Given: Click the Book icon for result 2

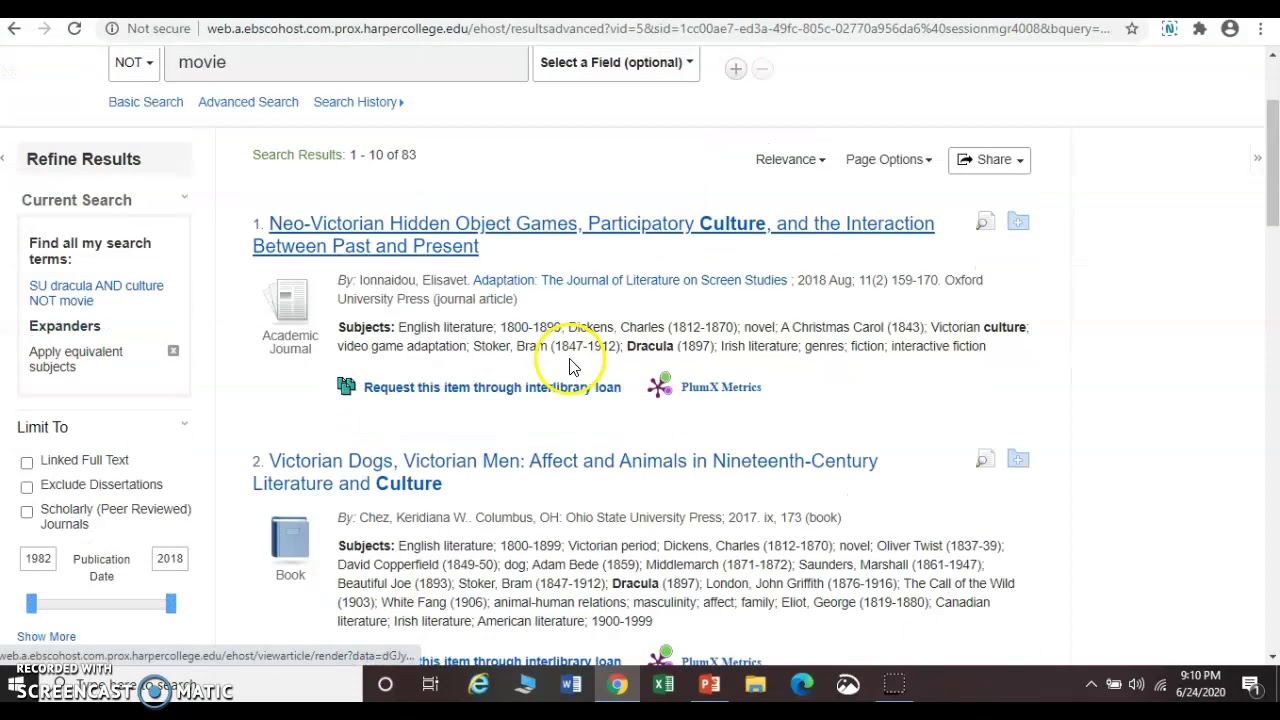Looking at the screenshot, I should (290, 540).
